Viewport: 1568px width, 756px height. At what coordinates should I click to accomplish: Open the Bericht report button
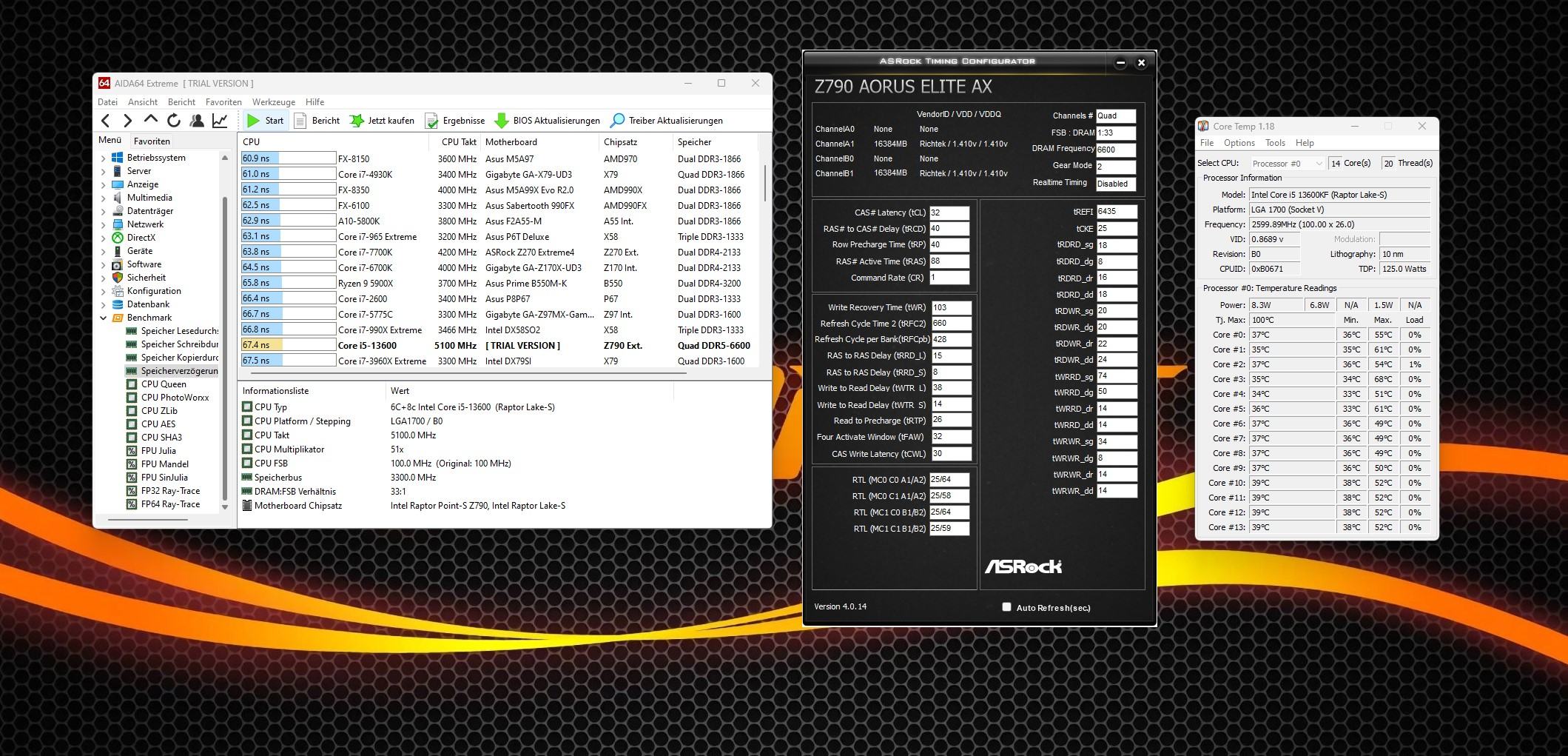tap(317, 121)
